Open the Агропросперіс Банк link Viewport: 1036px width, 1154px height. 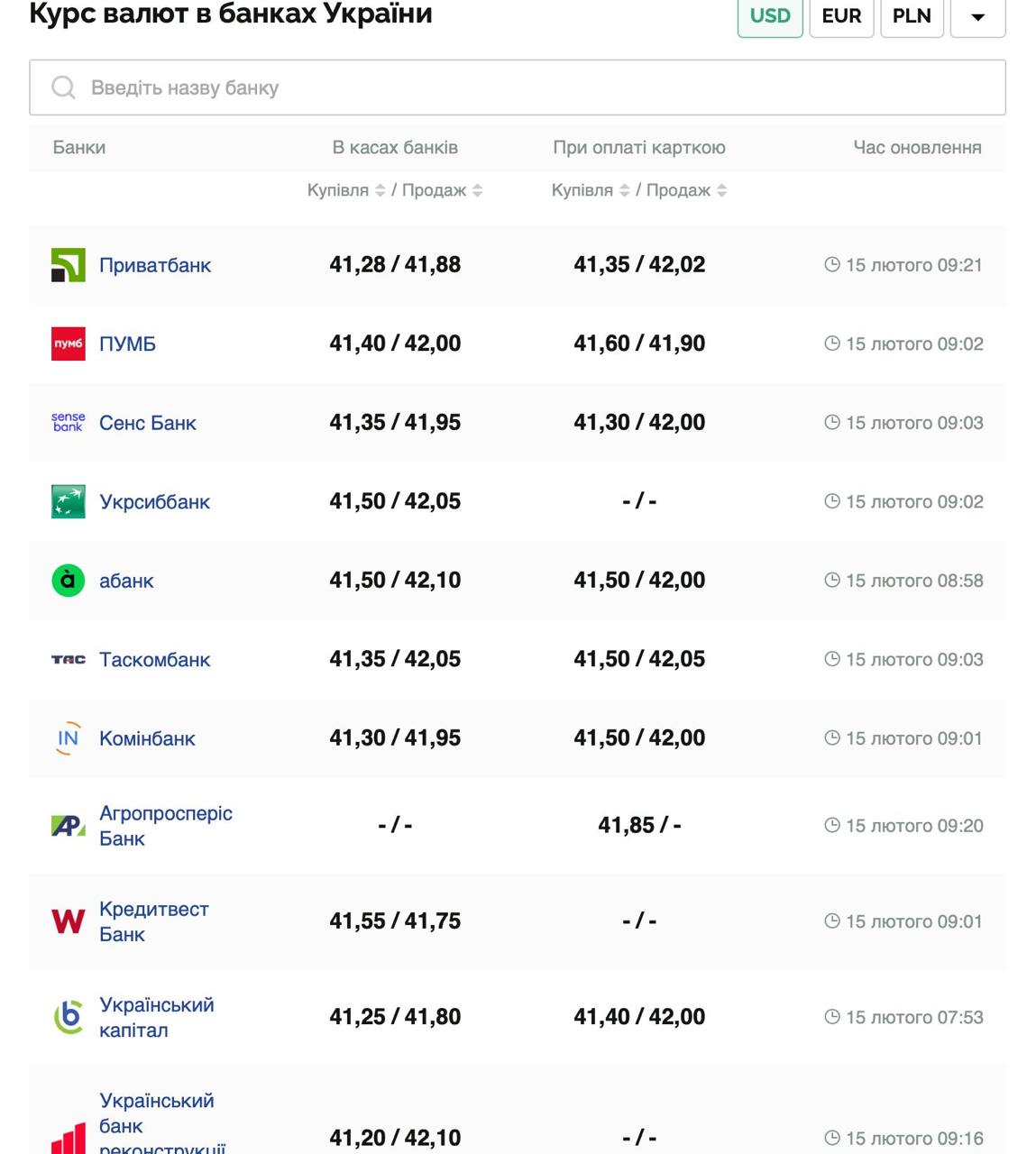pos(165,826)
